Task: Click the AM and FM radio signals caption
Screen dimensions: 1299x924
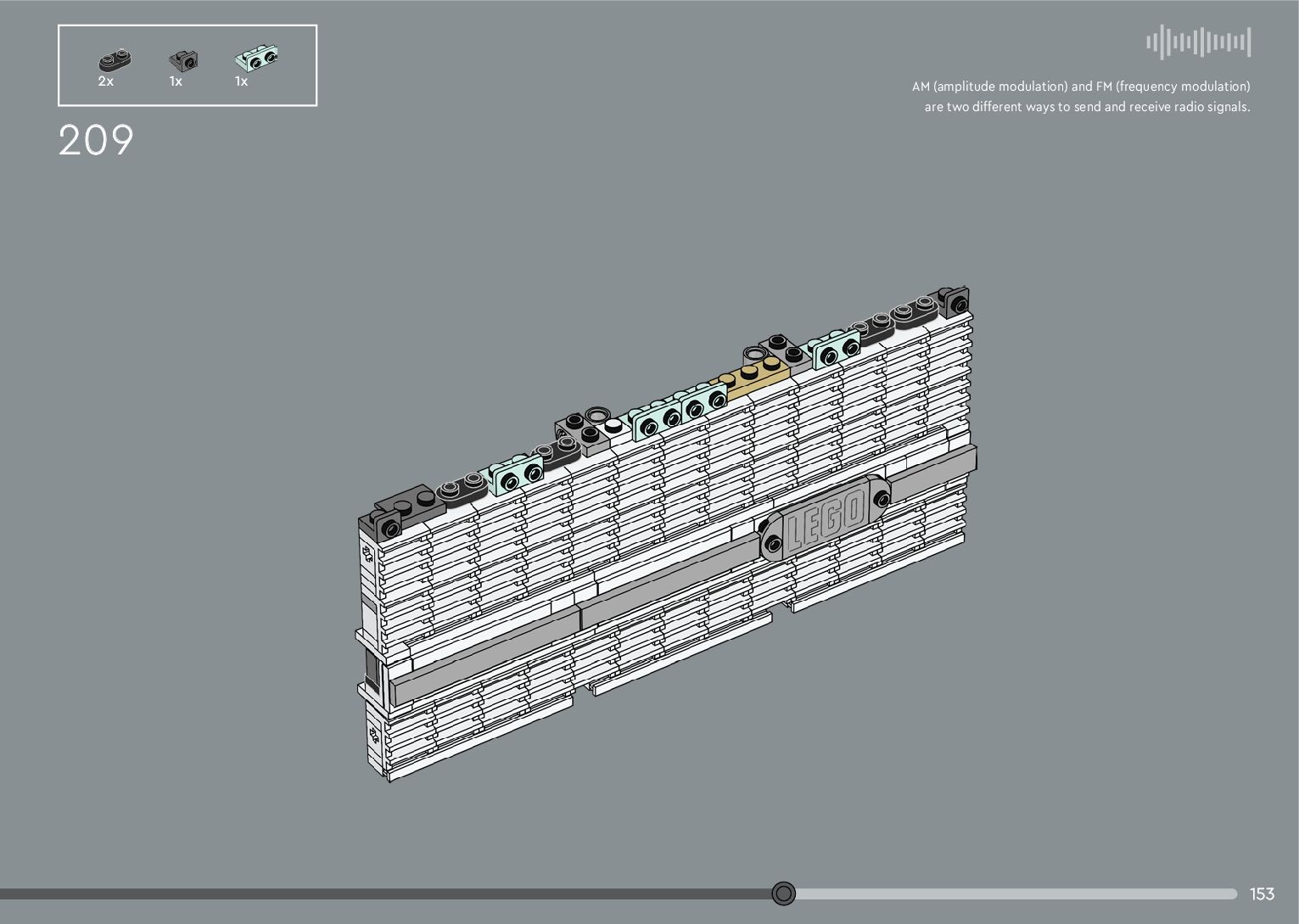Action: 1081,97
